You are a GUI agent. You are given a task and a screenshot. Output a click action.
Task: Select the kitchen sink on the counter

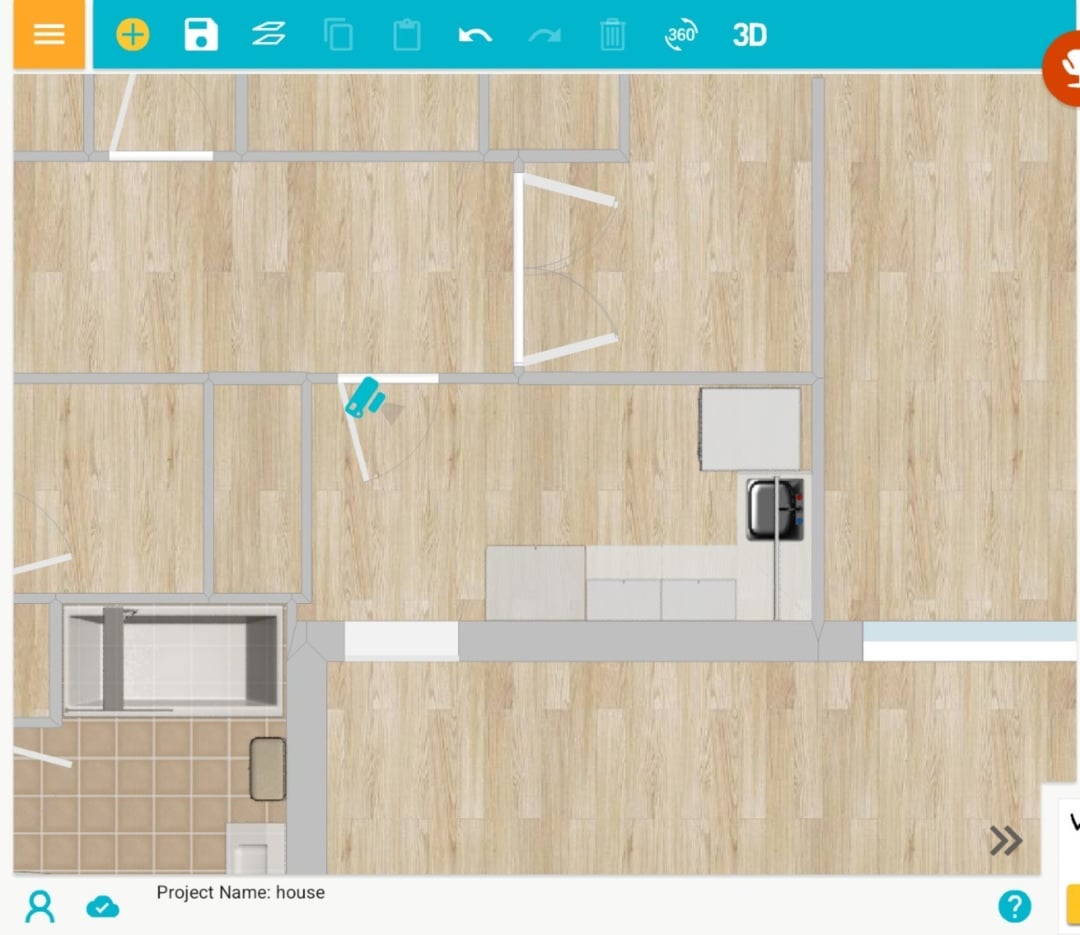(x=775, y=509)
